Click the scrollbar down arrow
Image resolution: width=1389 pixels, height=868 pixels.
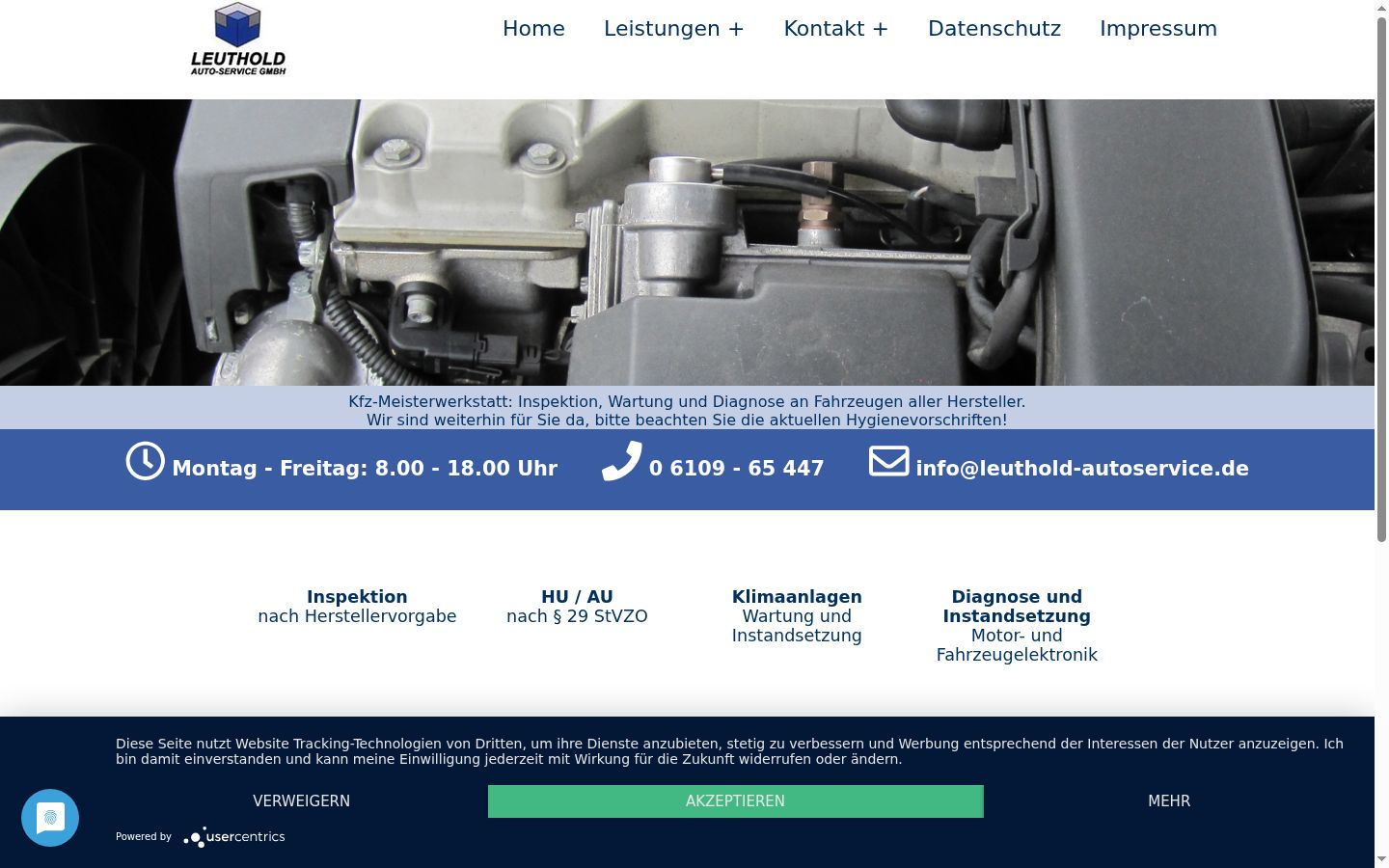coord(1381,858)
